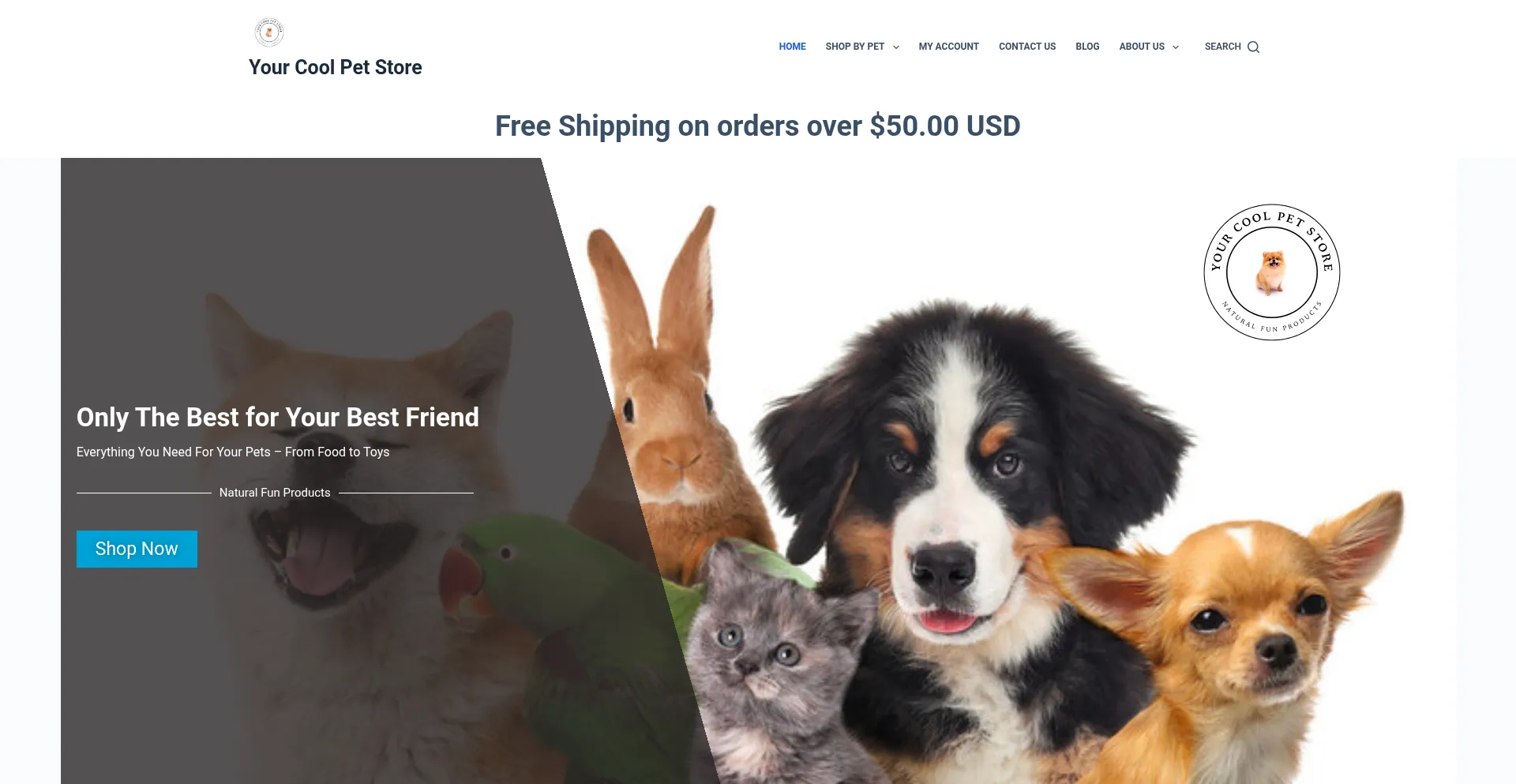Click the Shop Now button
The height and width of the screenshot is (784, 1516).
click(x=137, y=549)
